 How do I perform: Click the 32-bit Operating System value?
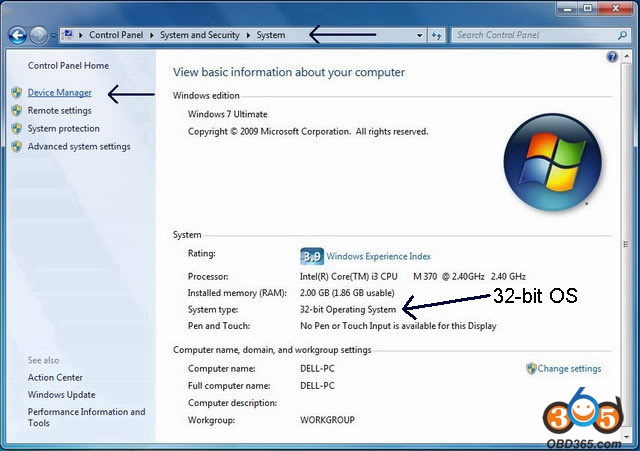[x=348, y=310]
